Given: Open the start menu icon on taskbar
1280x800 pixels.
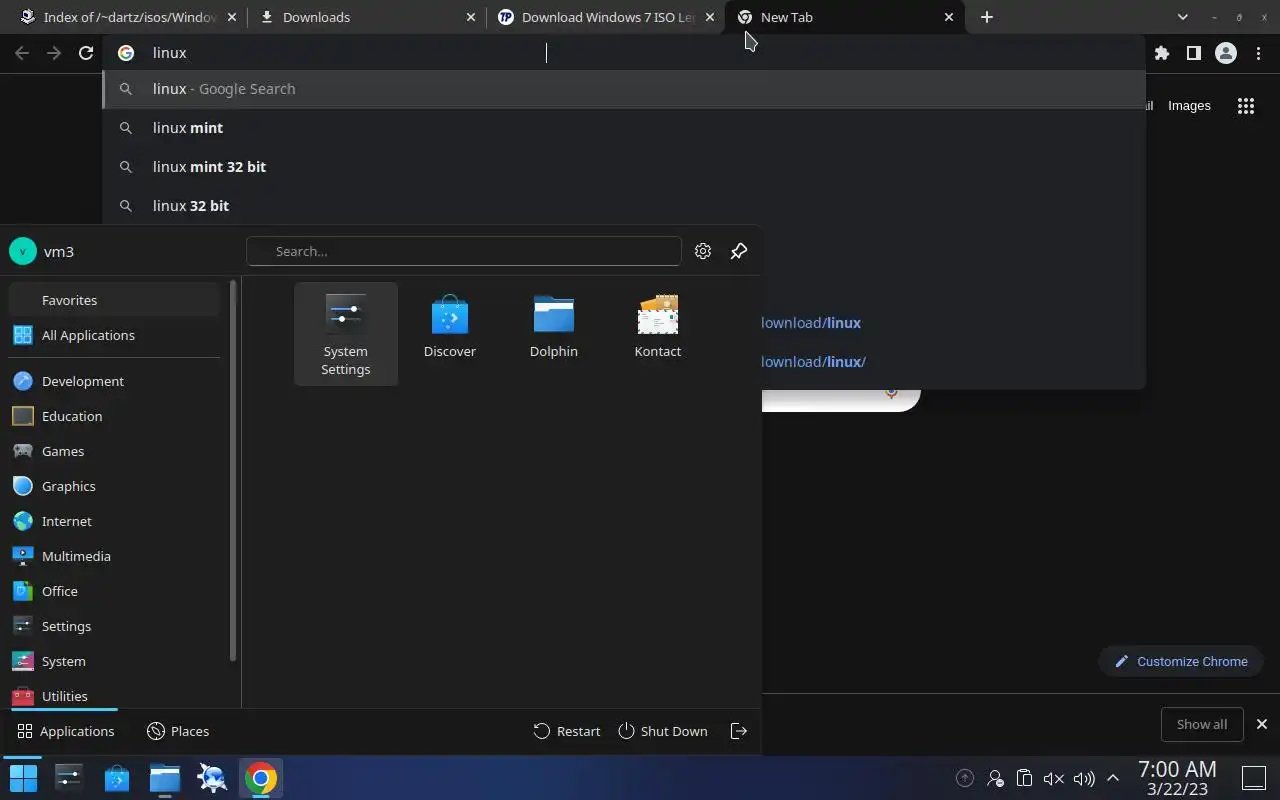Looking at the screenshot, I should (23, 778).
